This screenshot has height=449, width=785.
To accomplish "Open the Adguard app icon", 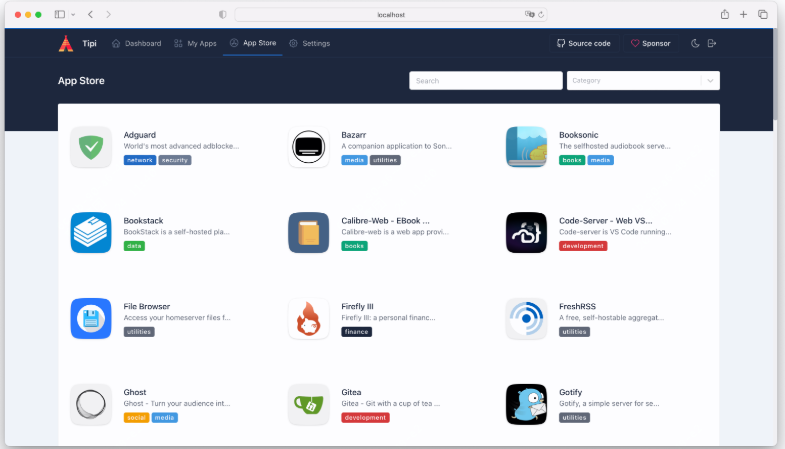I will coord(91,147).
